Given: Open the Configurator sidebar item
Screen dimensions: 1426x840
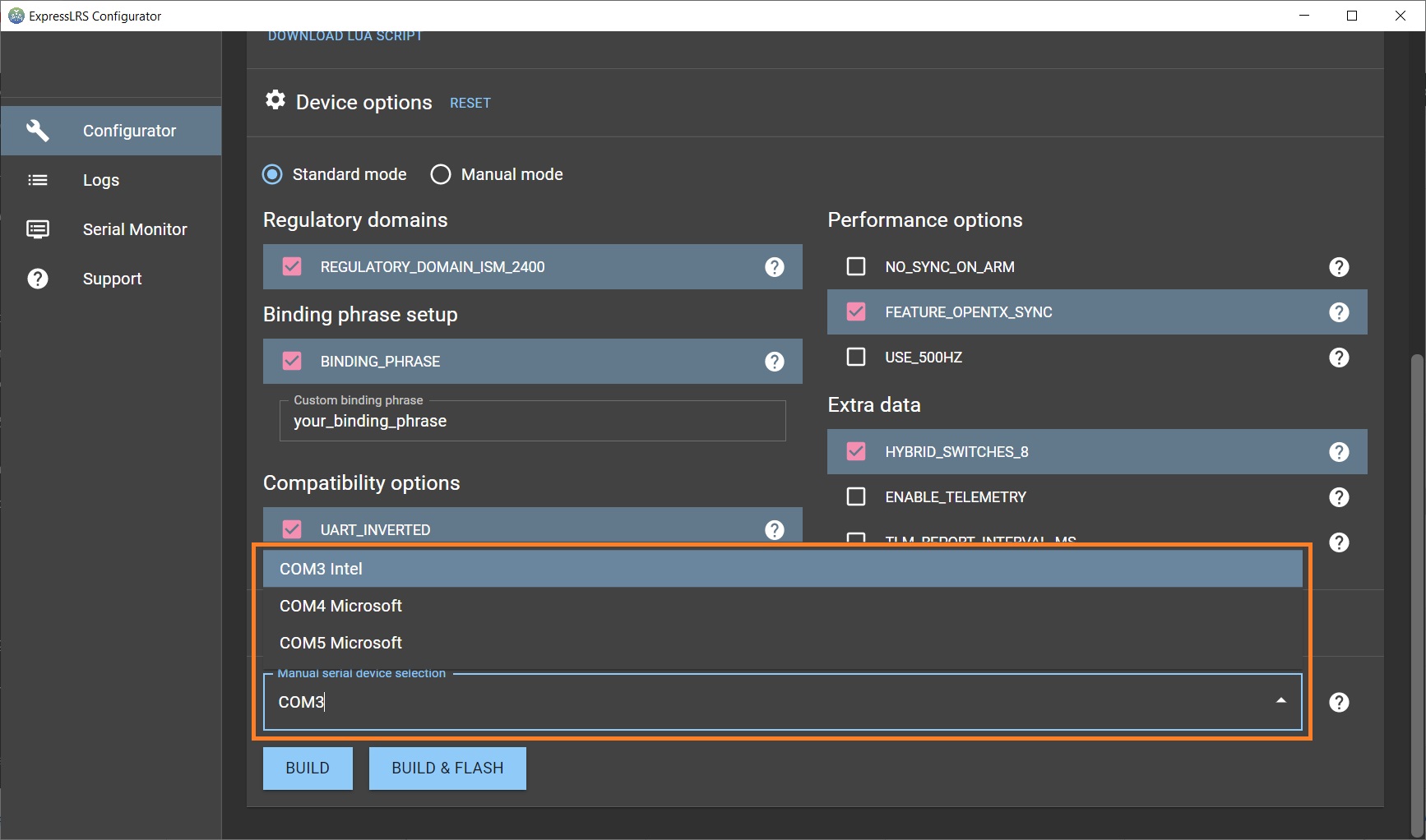Looking at the screenshot, I should (111, 131).
